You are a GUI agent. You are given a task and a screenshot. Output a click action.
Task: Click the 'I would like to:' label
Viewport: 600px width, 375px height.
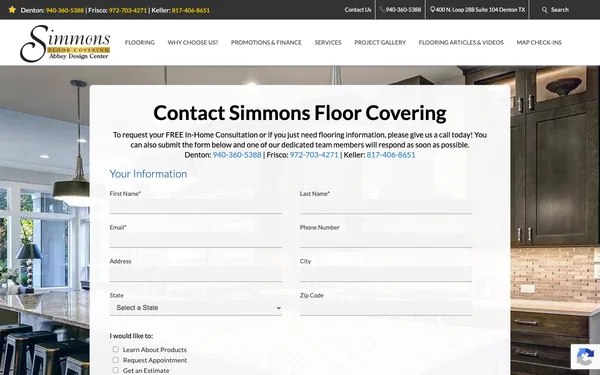coord(131,336)
